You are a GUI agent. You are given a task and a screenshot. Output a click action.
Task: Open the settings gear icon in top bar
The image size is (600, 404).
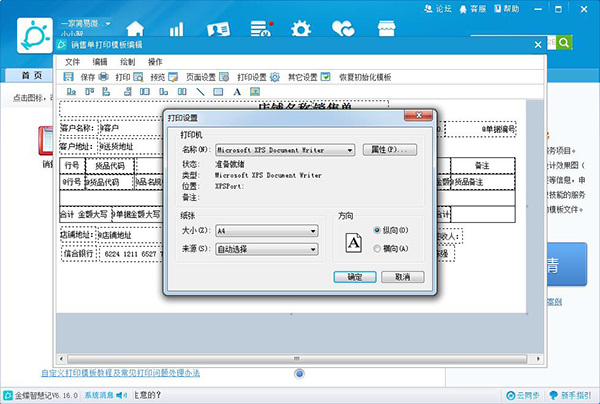click(298, 29)
